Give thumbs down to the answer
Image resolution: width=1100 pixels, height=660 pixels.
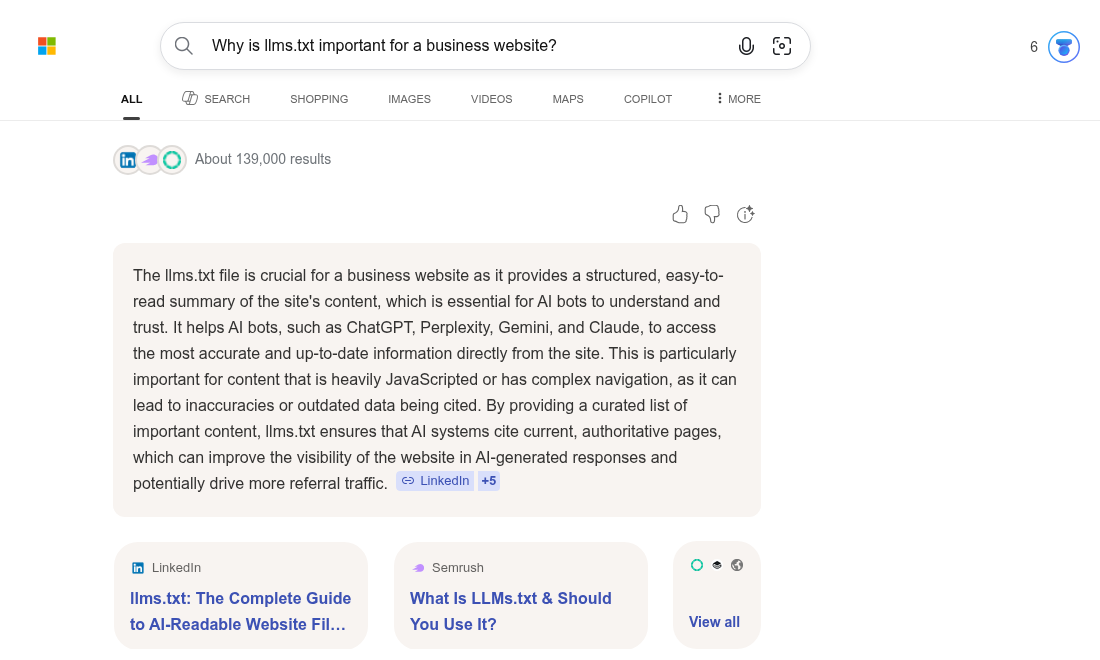click(x=712, y=214)
